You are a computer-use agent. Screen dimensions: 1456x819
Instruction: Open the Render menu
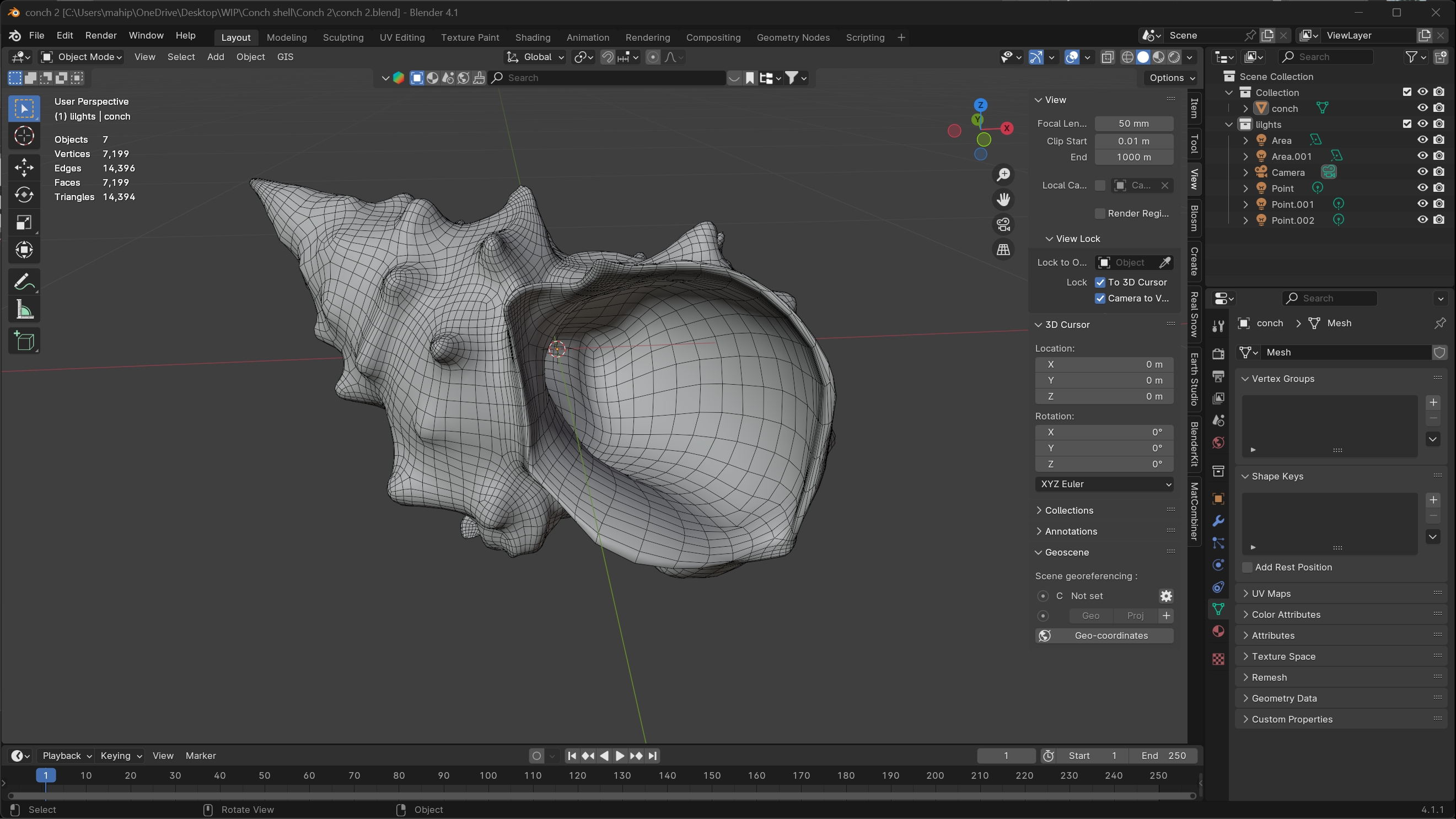100,35
